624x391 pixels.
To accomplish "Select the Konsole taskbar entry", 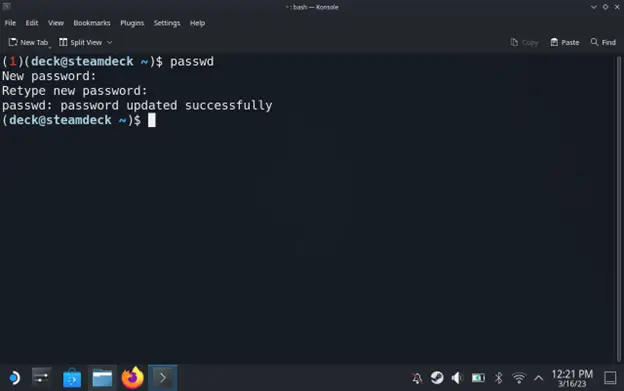I will 163,377.
